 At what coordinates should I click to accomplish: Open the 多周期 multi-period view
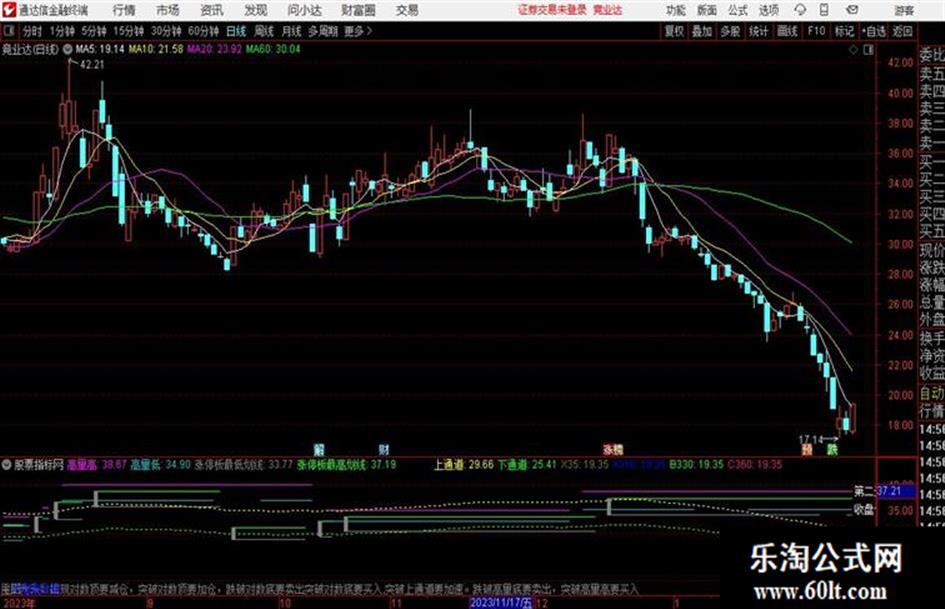coord(324,31)
